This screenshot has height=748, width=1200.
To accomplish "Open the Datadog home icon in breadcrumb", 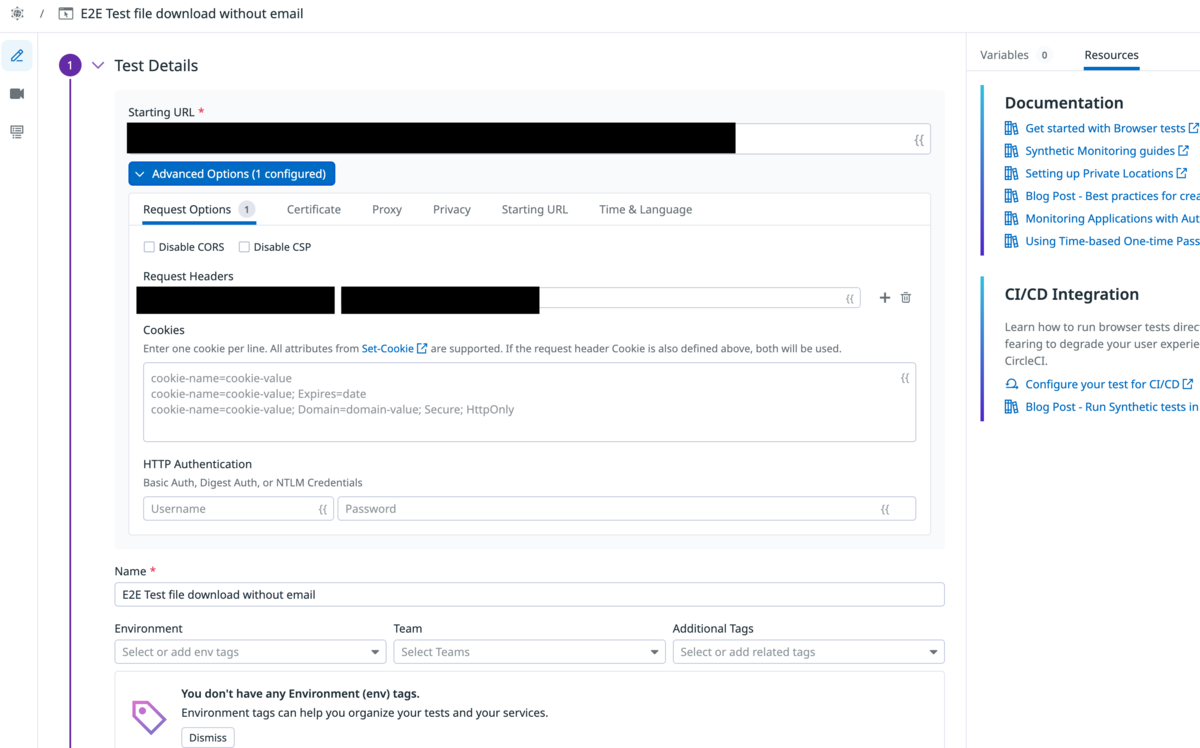I will (x=17, y=14).
